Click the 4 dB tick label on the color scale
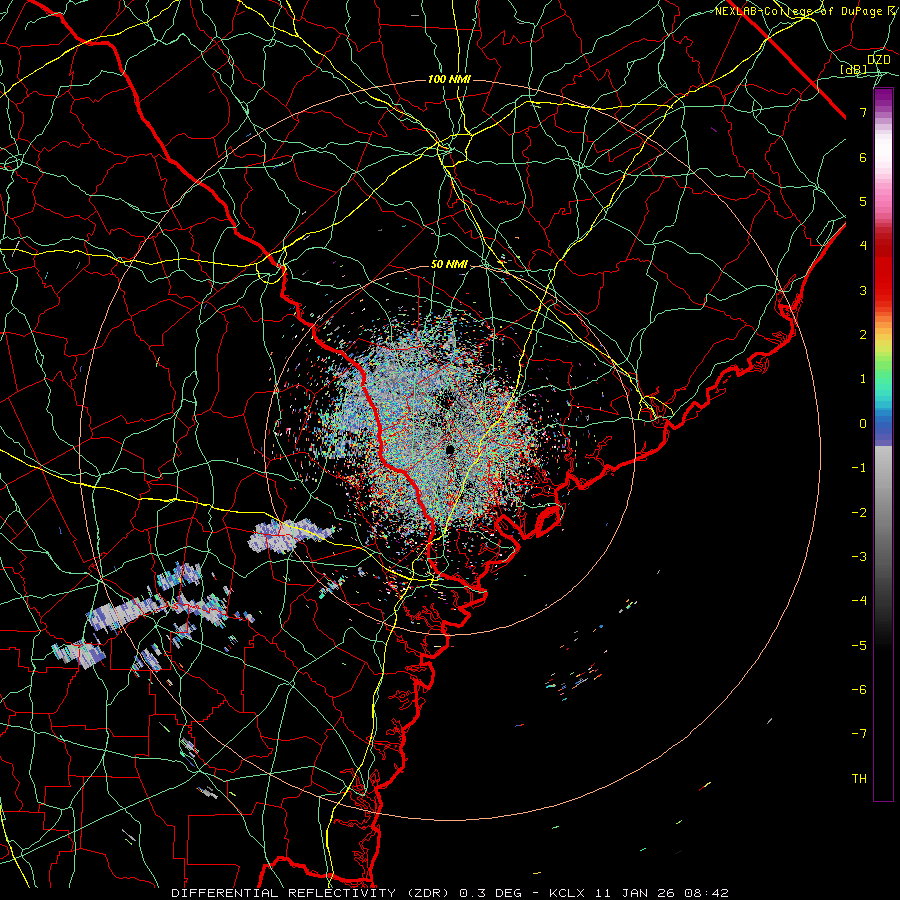The image size is (900, 900). (863, 246)
